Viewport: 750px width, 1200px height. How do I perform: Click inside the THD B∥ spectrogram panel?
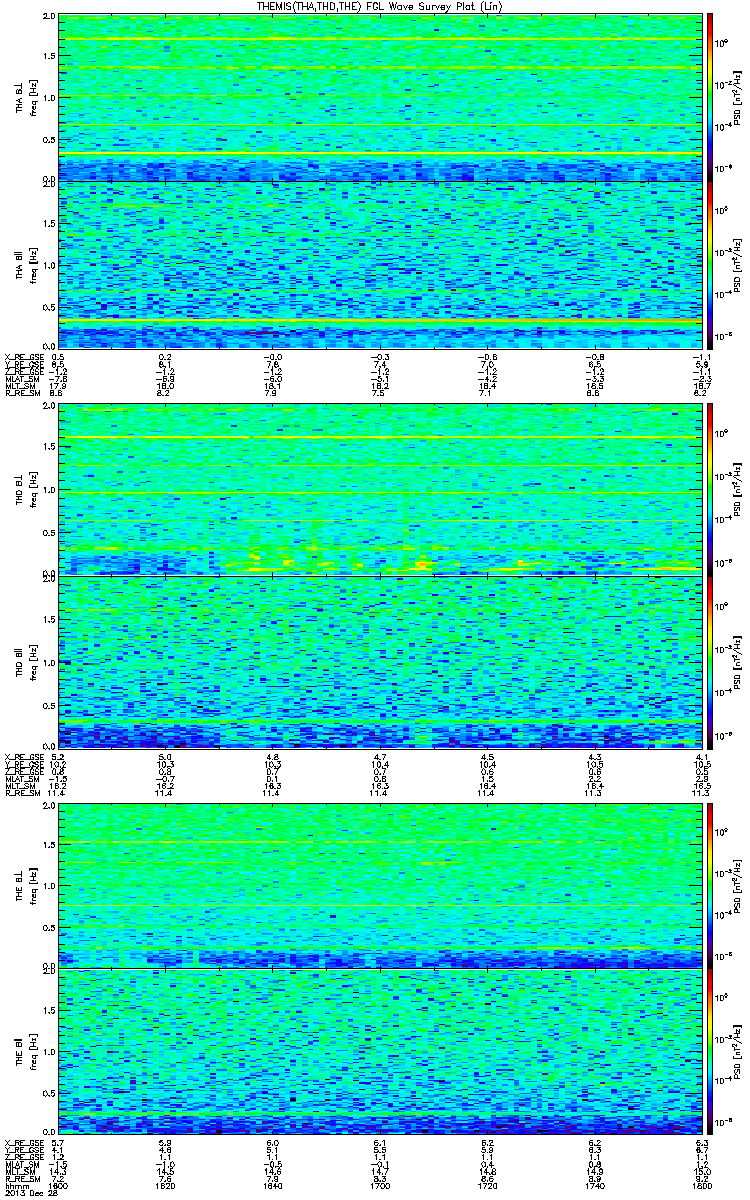(379, 660)
